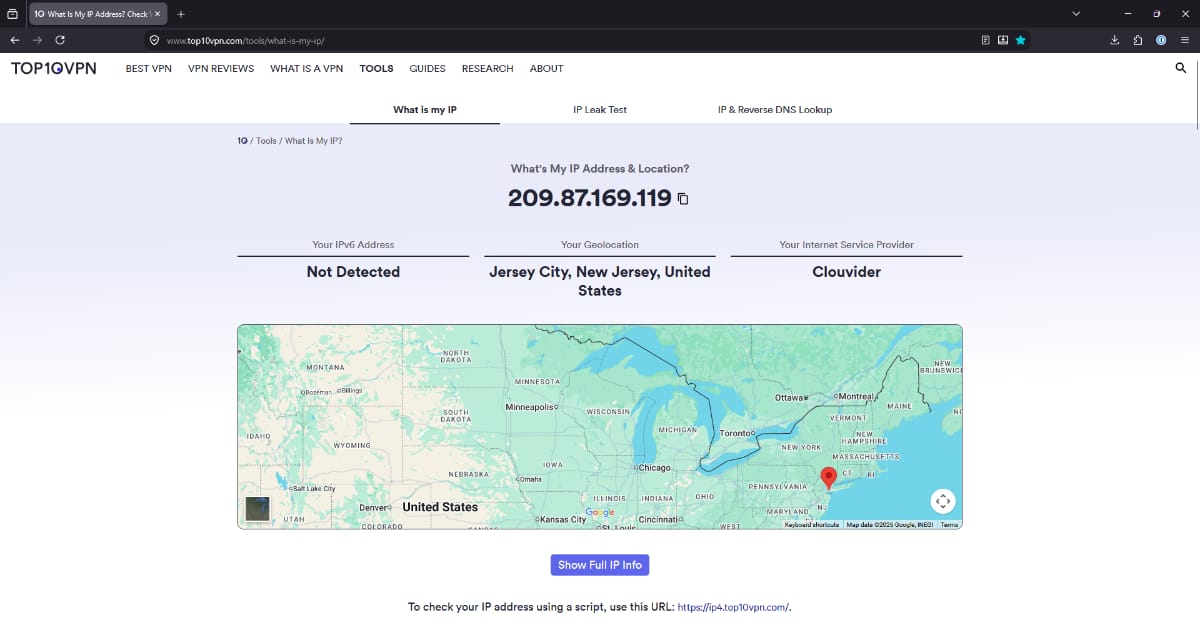Click the picture-in-picture icon in address bar
Image resolution: width=1200 pixels, height=630 pixels.
1003,40
